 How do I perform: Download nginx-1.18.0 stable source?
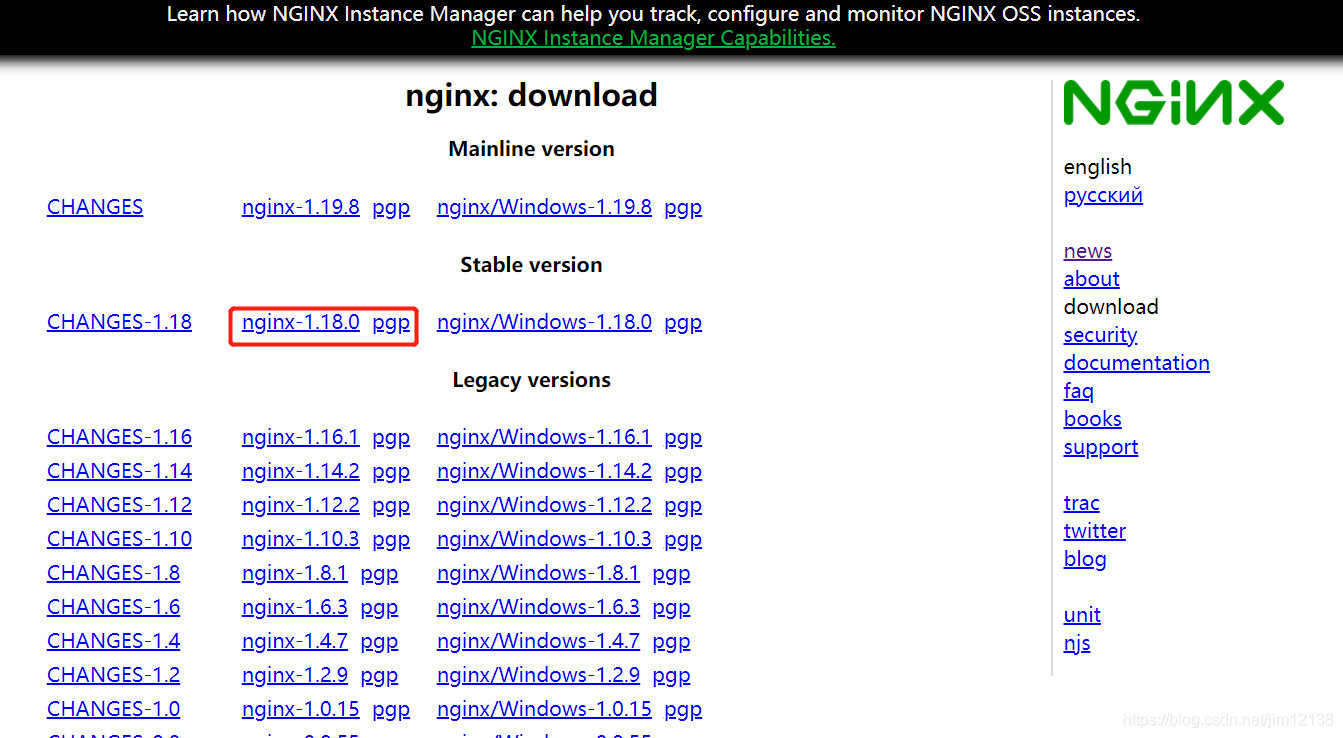[x=300, y=322]
